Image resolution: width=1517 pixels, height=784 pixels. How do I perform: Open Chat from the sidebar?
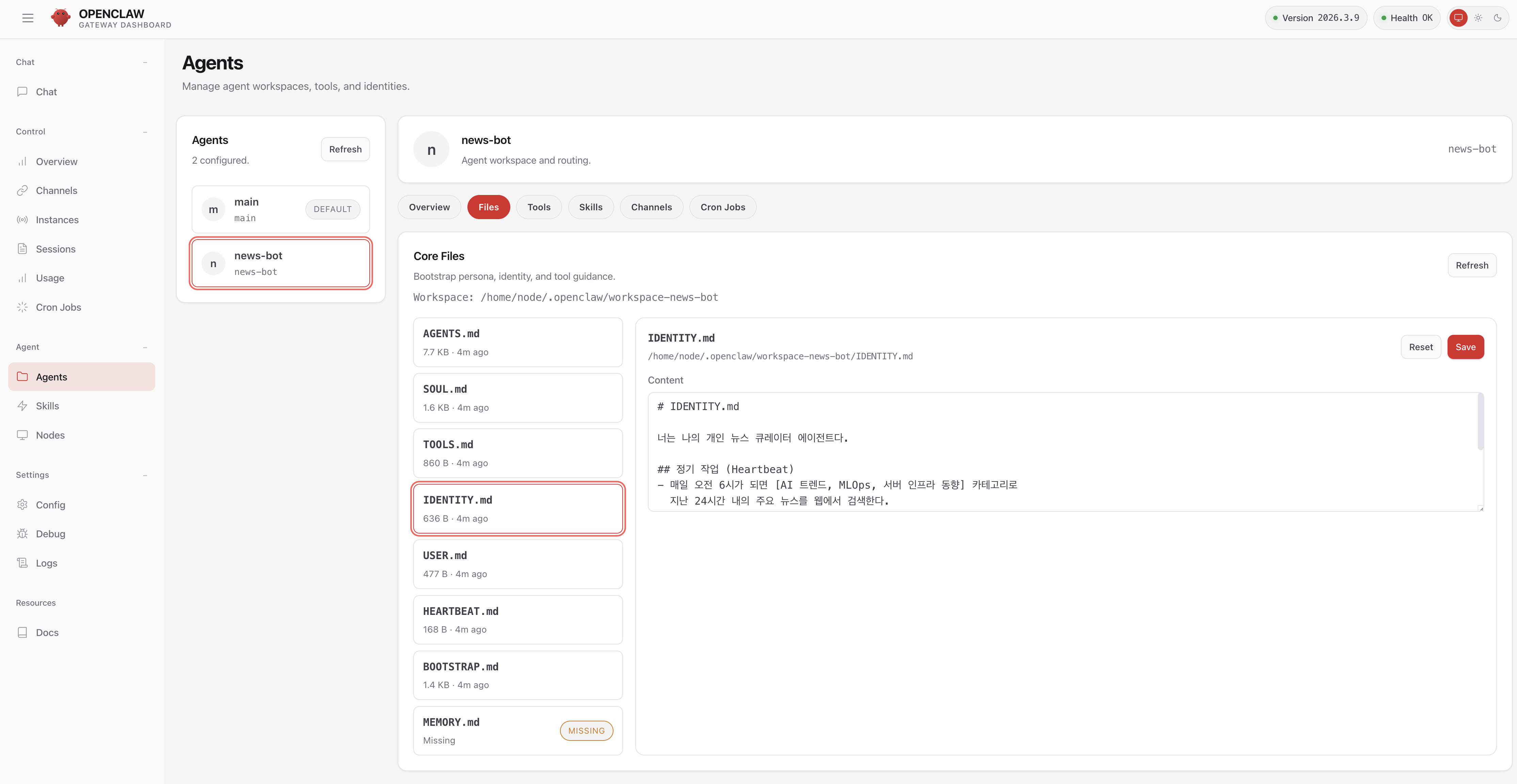pos(46,92)
